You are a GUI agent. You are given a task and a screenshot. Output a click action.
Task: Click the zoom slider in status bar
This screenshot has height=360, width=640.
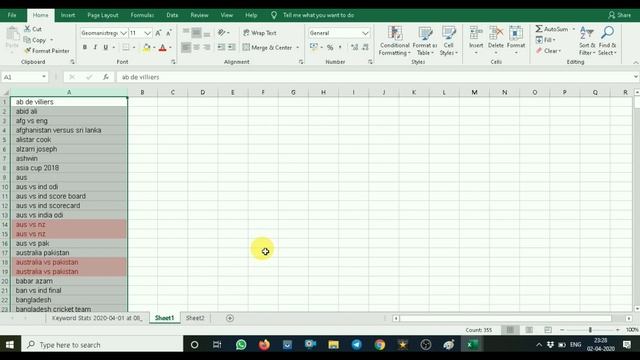[x=590, y=330]
